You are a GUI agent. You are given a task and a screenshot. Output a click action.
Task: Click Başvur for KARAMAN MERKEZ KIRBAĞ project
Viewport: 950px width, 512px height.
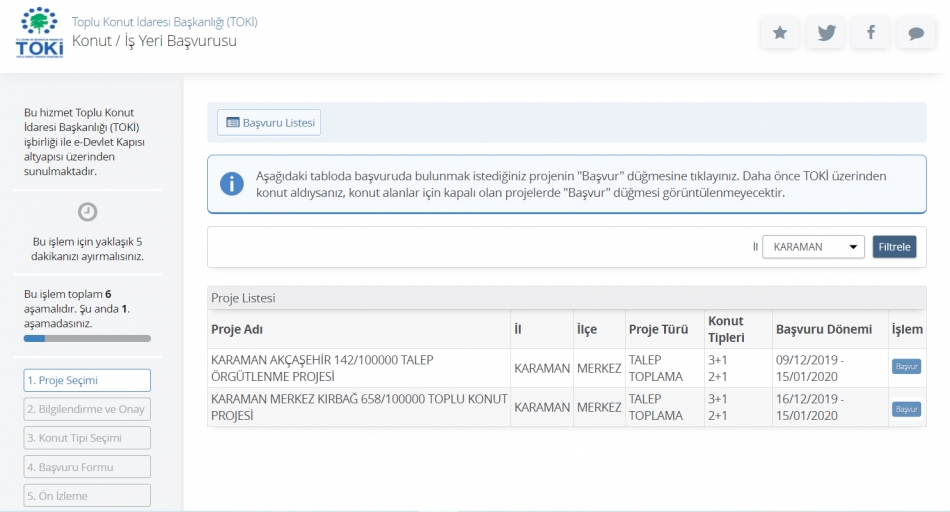(906, 409)
